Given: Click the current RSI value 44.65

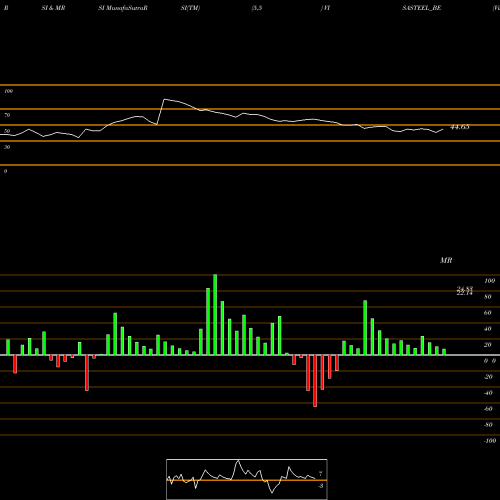Looking at the screenshot, I should pyautogui.click(x=460, y=127).
